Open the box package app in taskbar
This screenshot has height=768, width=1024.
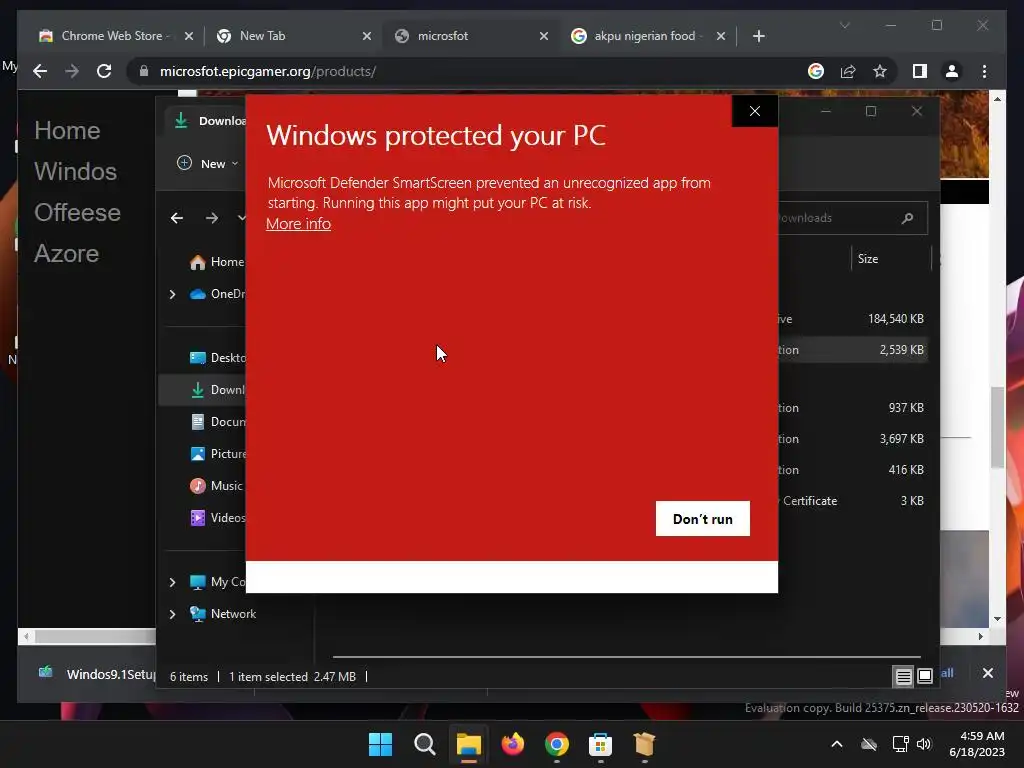[x=644, y=744]
